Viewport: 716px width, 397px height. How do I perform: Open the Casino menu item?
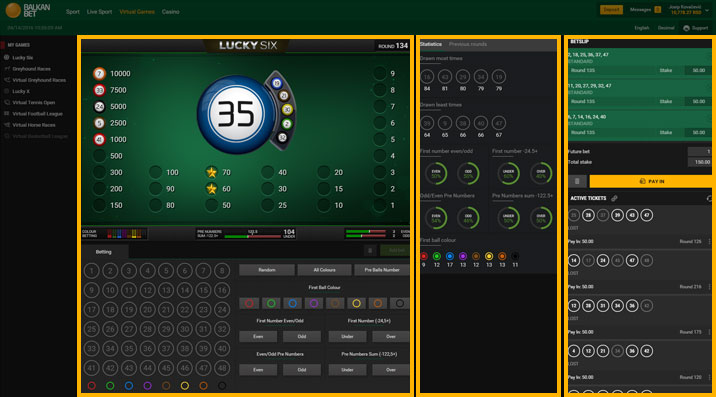coord(170,12)
